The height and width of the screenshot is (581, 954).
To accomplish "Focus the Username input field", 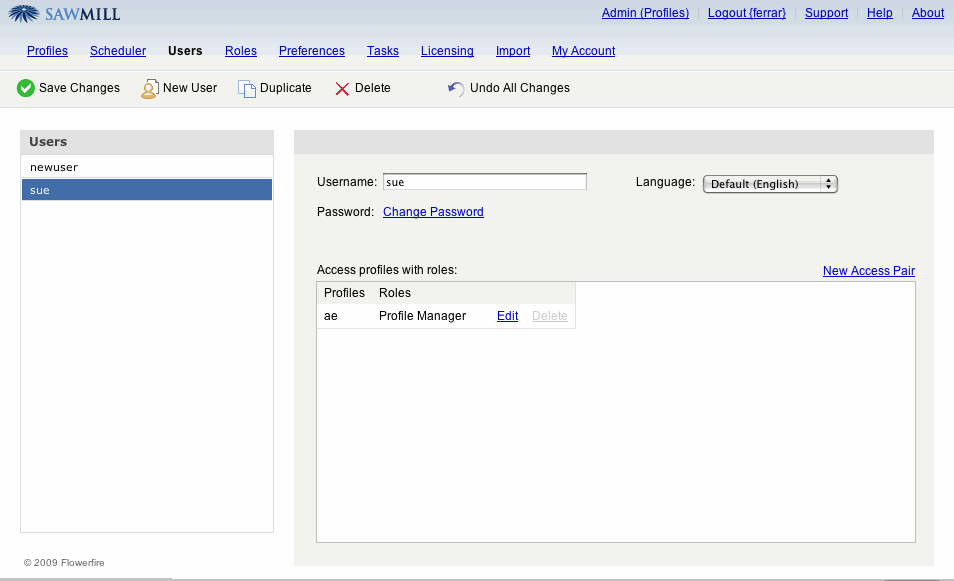I will [485, 182].
